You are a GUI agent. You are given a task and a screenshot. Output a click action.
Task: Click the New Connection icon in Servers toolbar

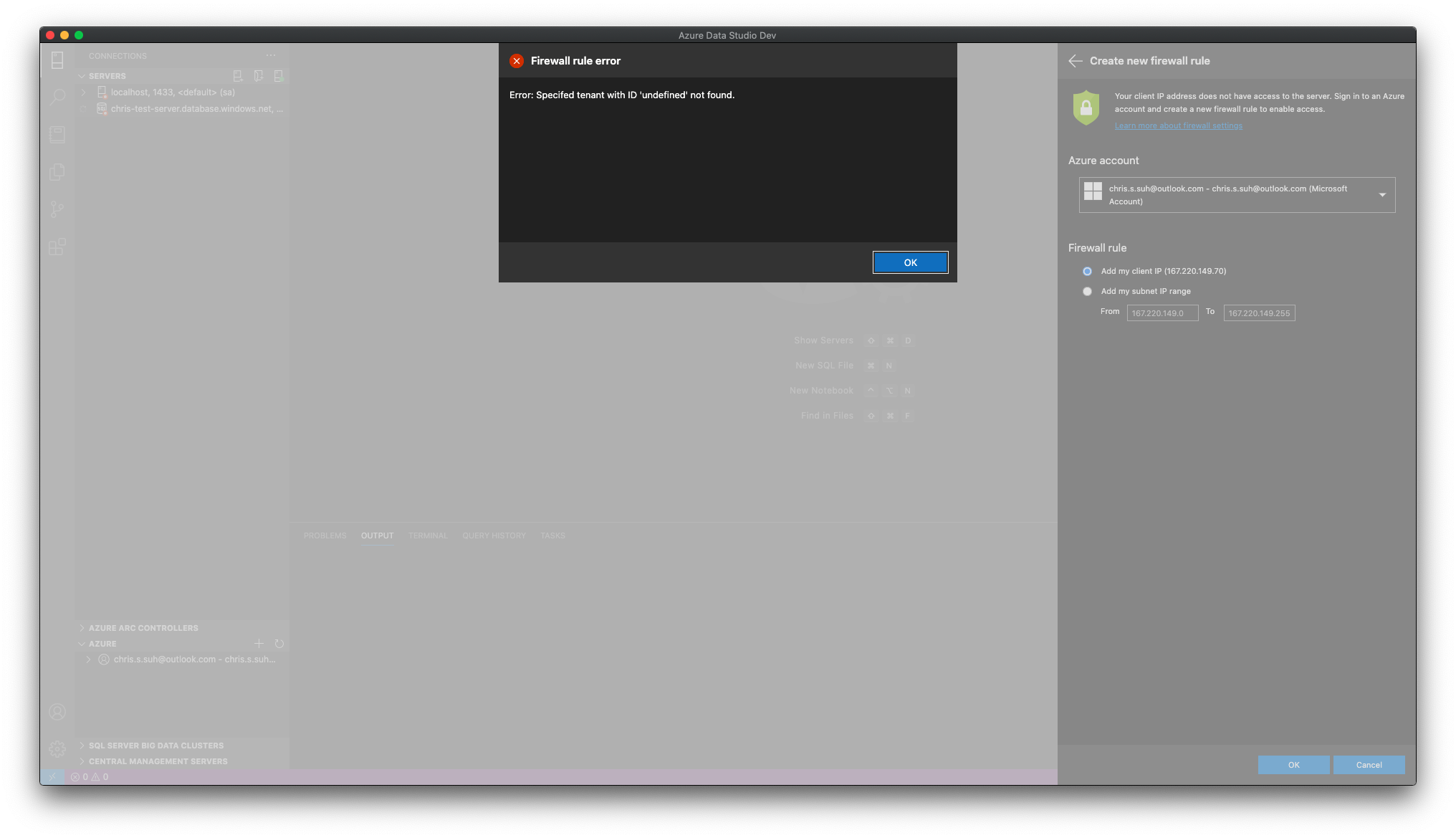[x=237, y=75]
